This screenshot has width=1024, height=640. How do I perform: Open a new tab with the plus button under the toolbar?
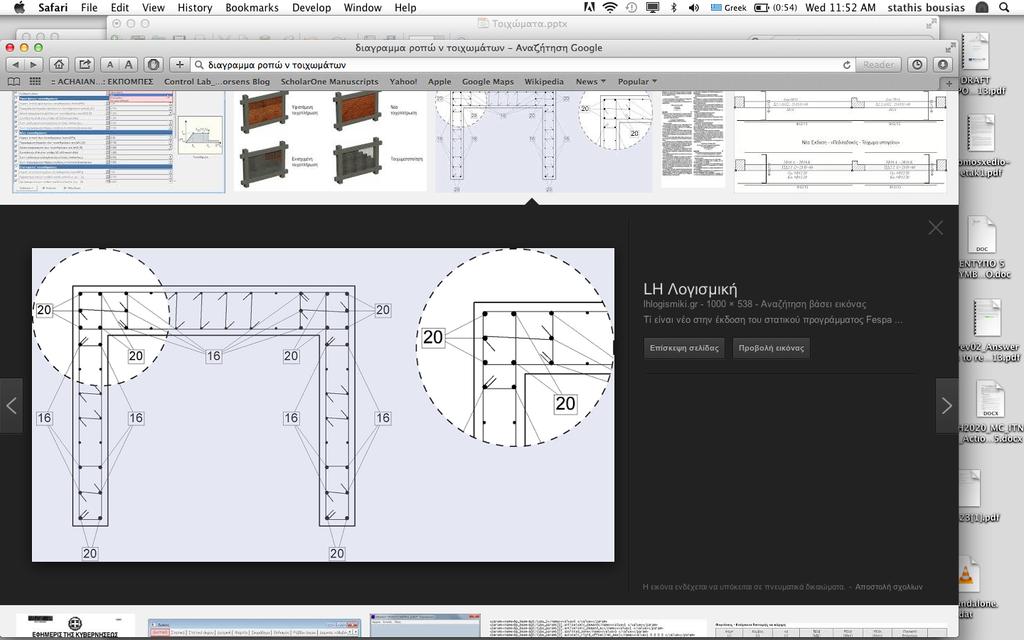950,83
